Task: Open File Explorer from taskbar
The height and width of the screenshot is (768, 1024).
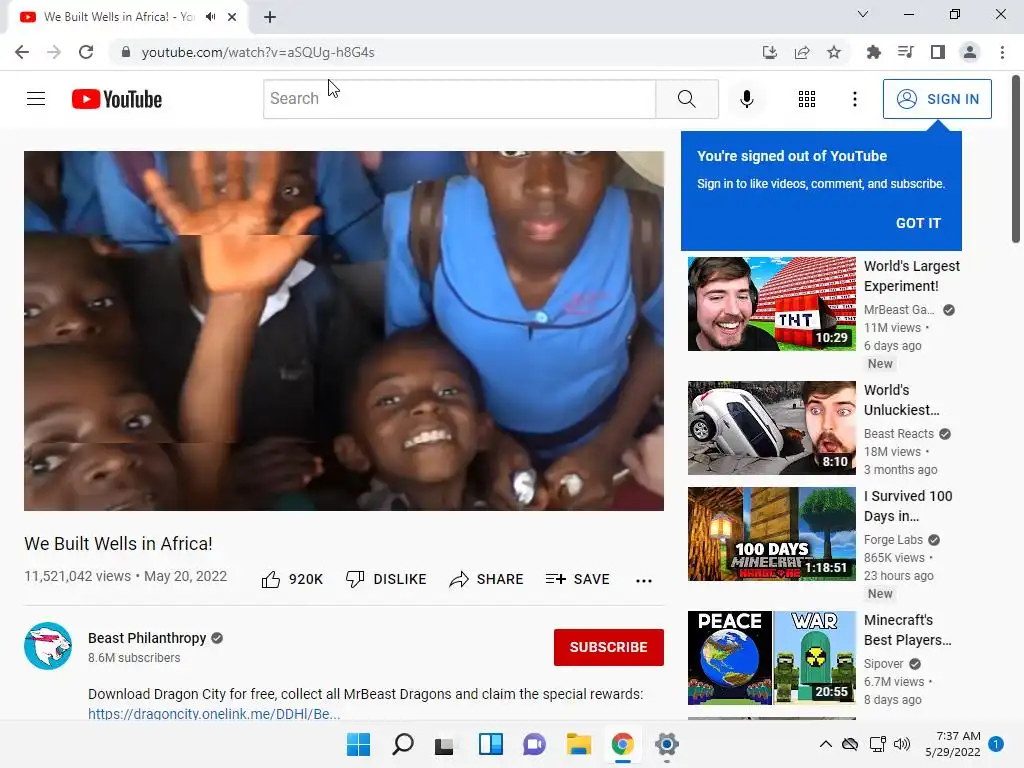Action: tap(579, 744)
